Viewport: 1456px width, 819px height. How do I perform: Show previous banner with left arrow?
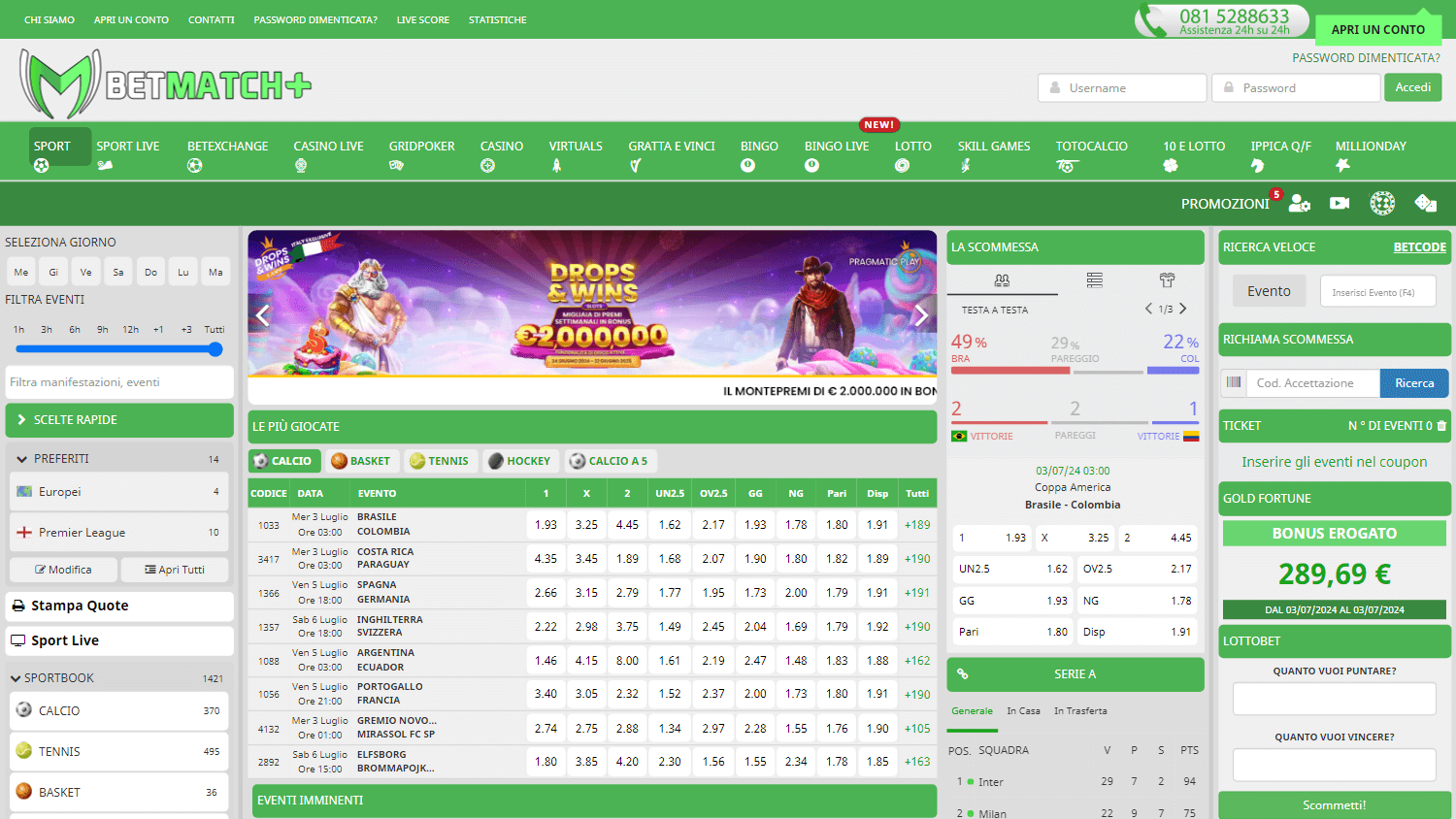click(263, 315)
